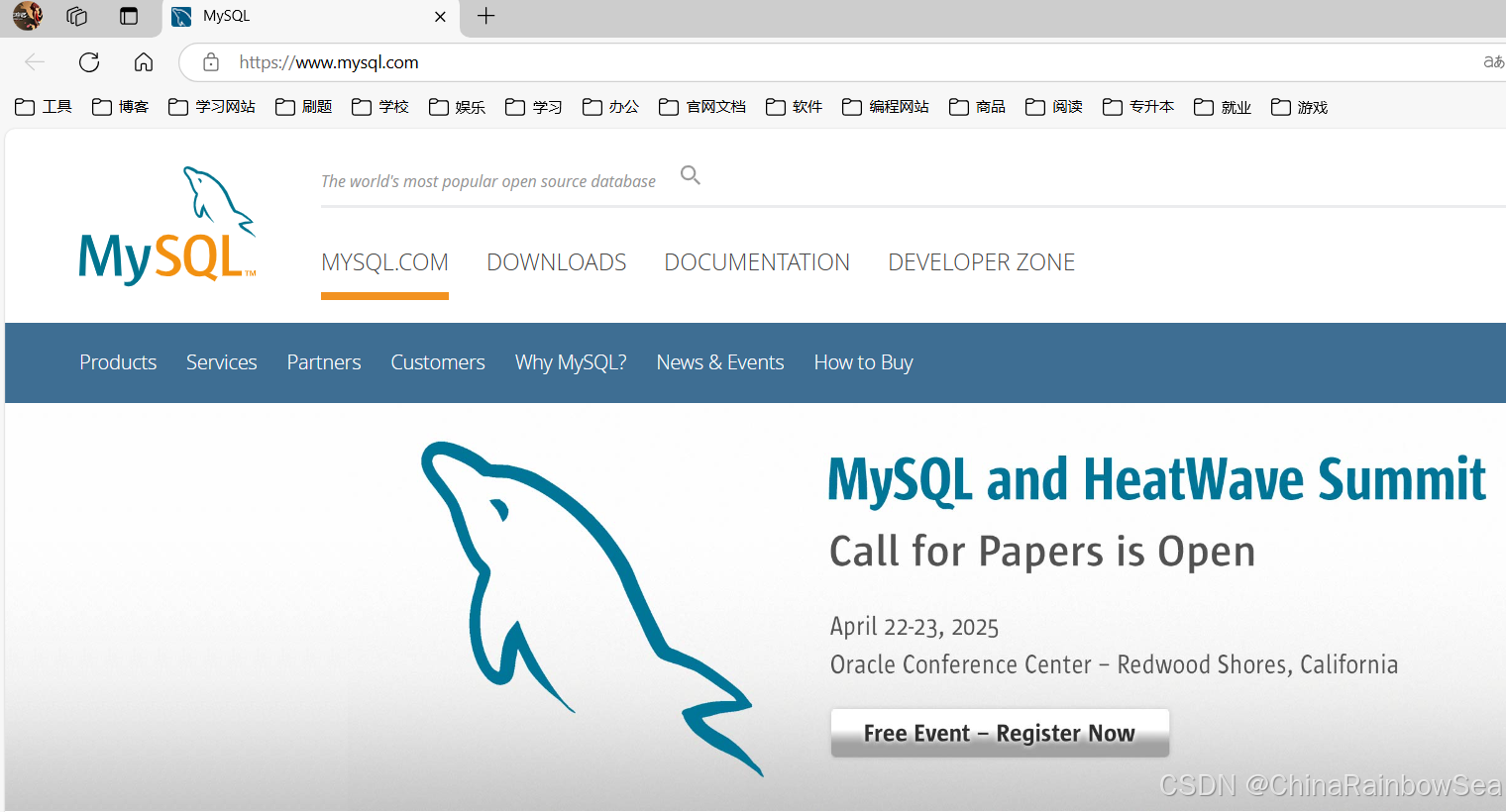This screenshot has height=812, width=1506.
Task: Click the tab workspaces icon
Action: [x=75, y=16]
